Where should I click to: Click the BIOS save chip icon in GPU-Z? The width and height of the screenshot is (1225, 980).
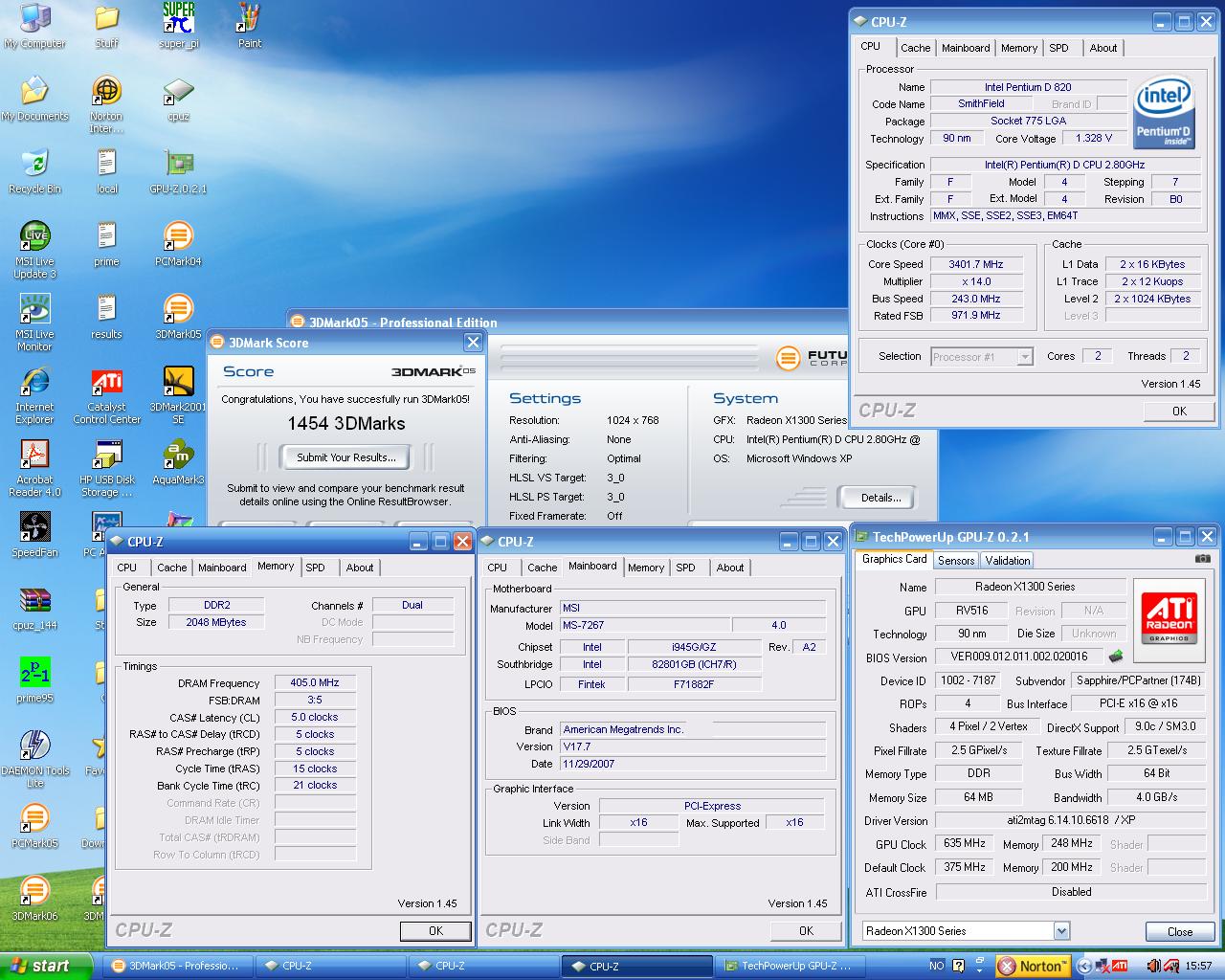pyautogui.click(x=1116, y=657)
